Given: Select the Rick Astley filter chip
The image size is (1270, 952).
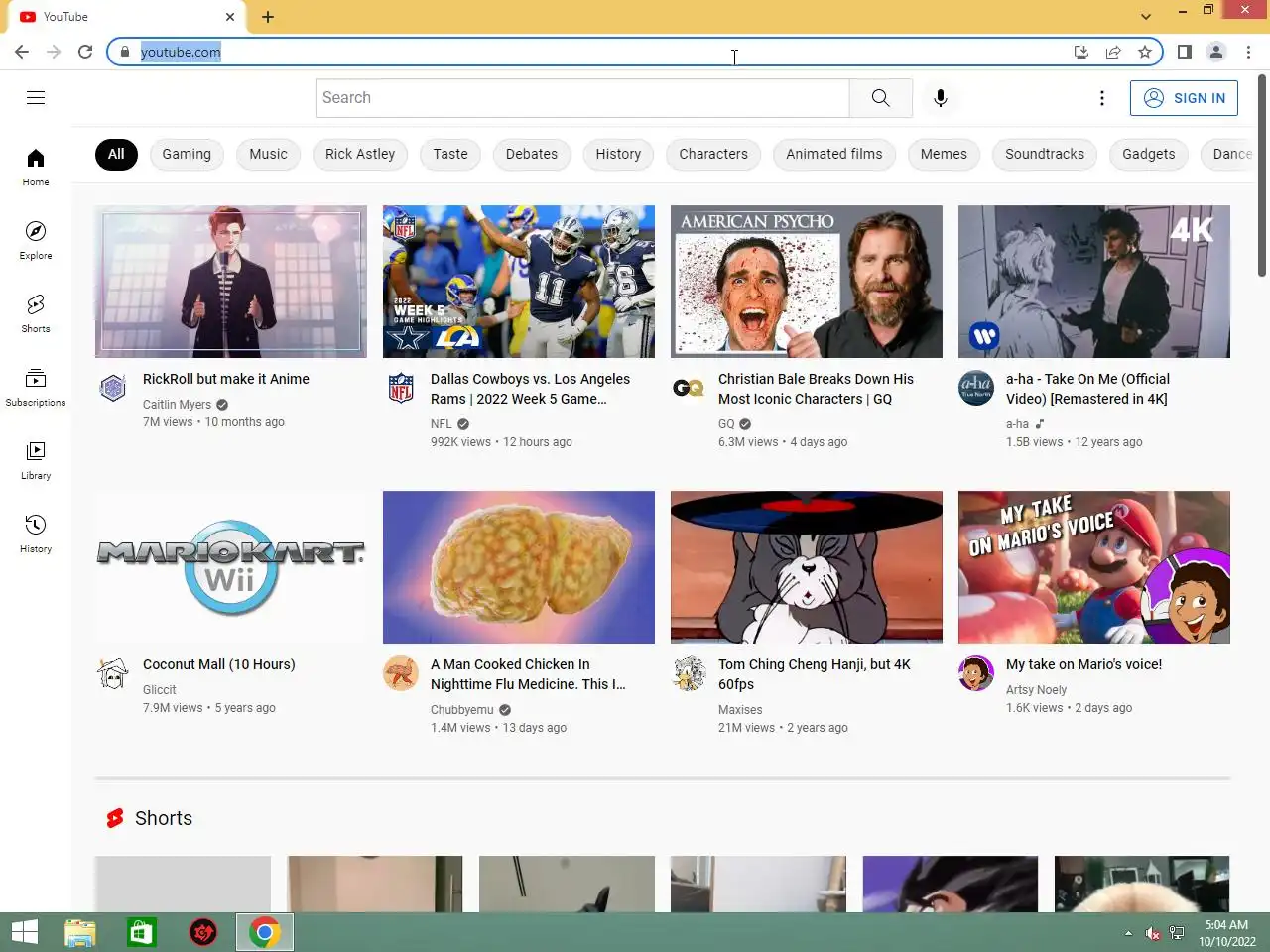Looking at the screenshot, I should pyautogui.click(x=360, y=154).
